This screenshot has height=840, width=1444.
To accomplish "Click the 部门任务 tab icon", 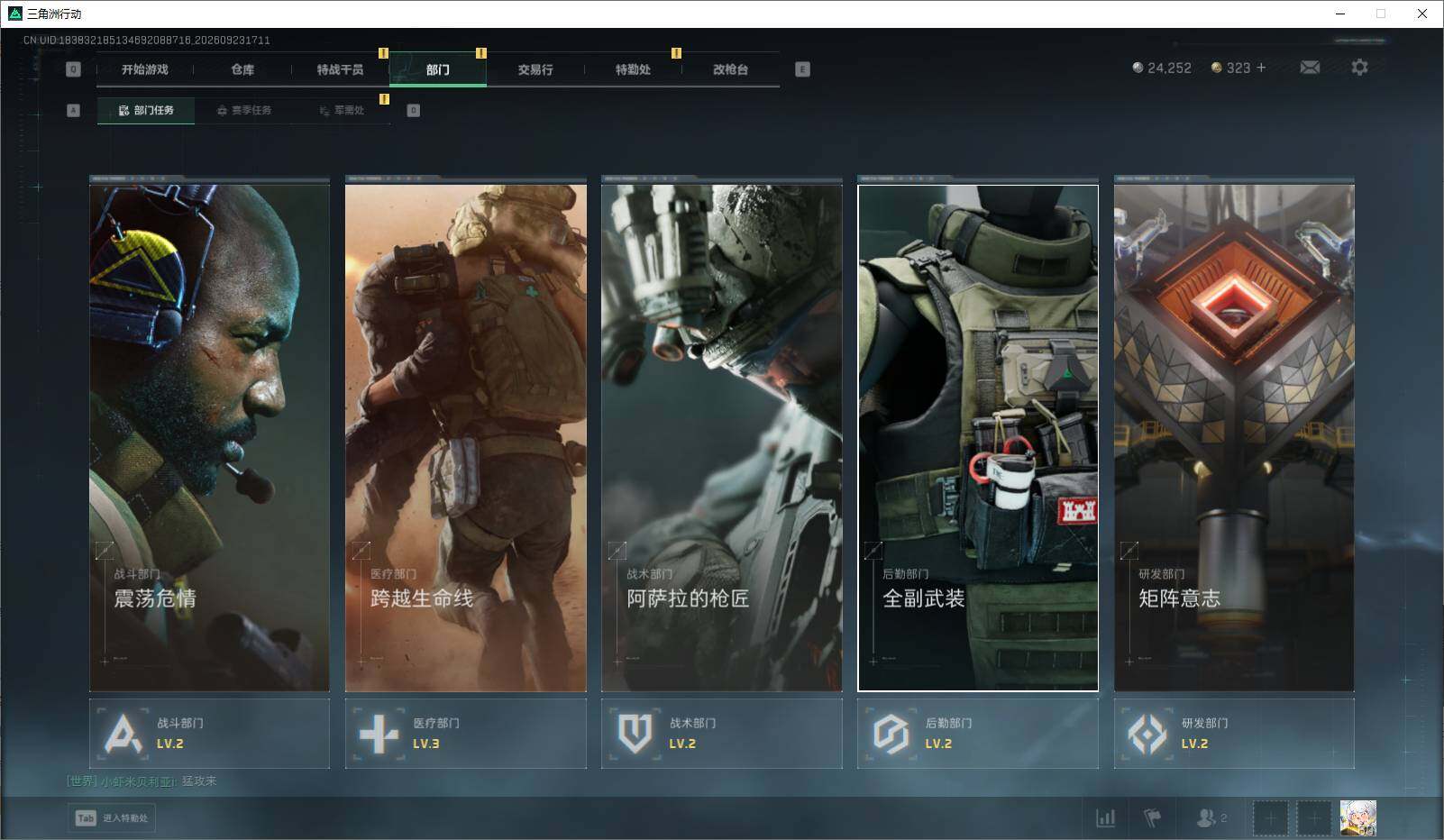I will pyautogui.click(x=124, y=111).
